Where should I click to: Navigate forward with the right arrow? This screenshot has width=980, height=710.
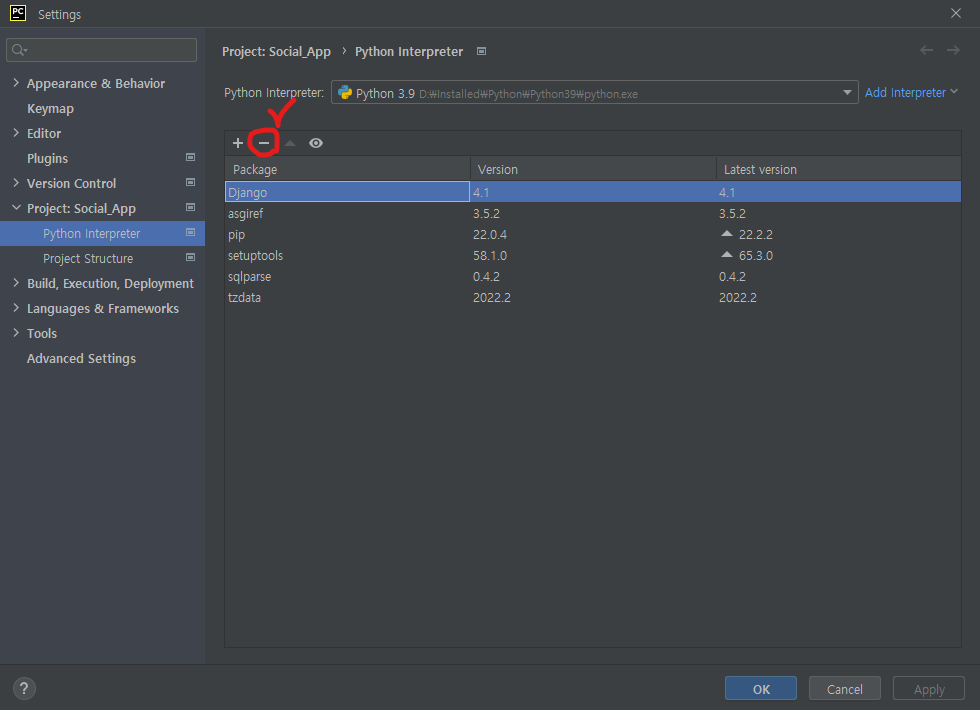coord(953,50)
